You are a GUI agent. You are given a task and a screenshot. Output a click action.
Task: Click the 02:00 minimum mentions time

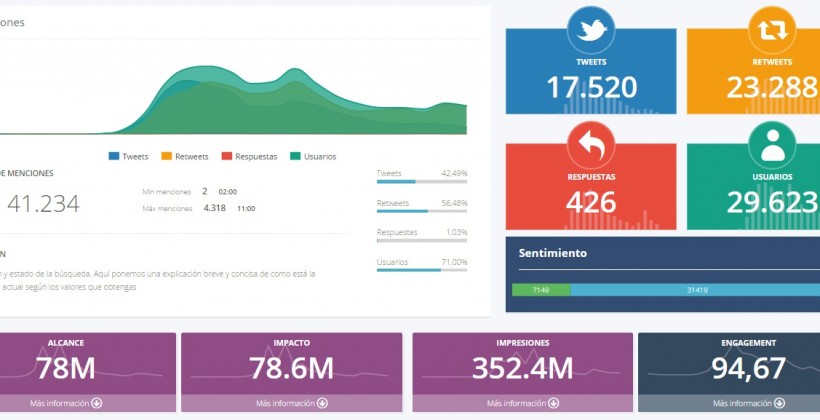(x=227, y=192)
